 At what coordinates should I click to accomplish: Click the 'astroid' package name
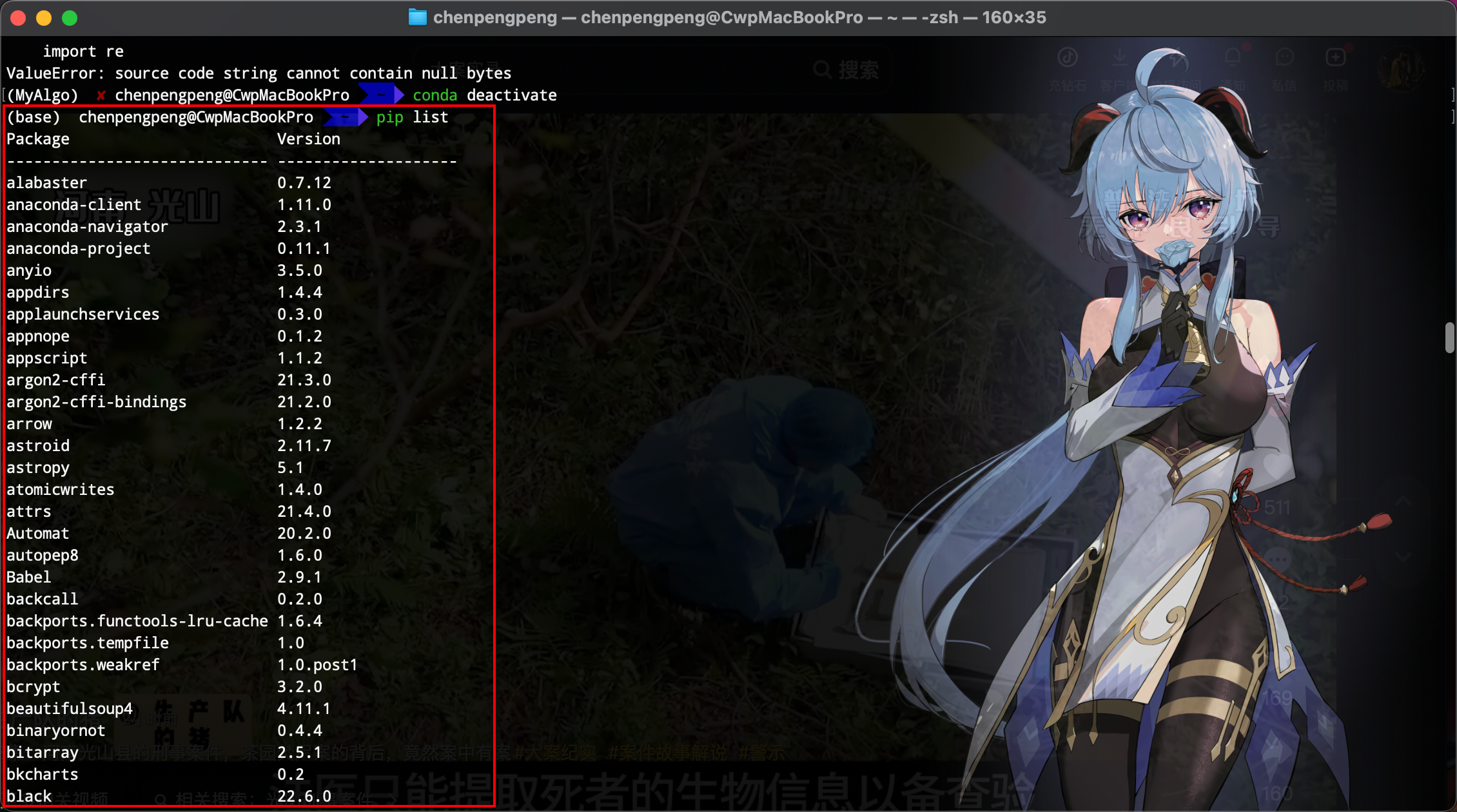pyautogui.click(x=38, y=446)
